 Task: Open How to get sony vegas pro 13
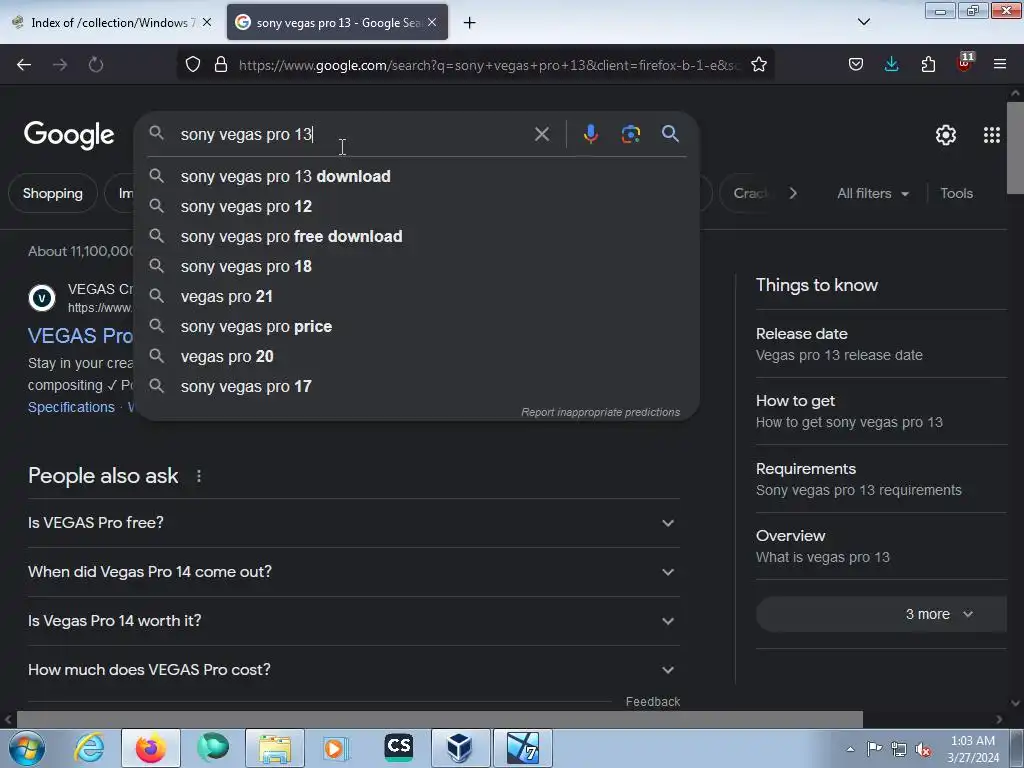click(882, 411)
